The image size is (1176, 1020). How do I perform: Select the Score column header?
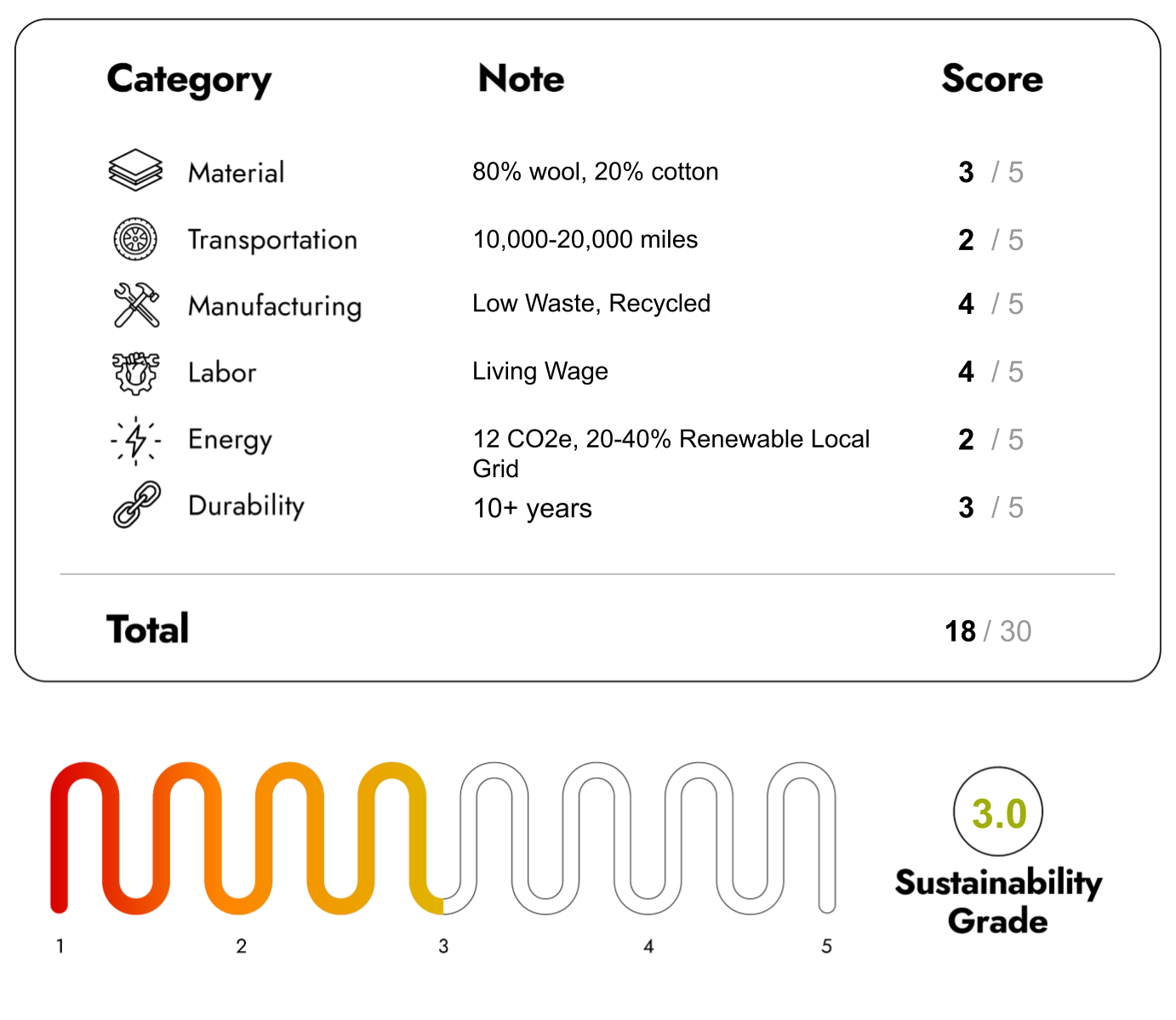991,78
